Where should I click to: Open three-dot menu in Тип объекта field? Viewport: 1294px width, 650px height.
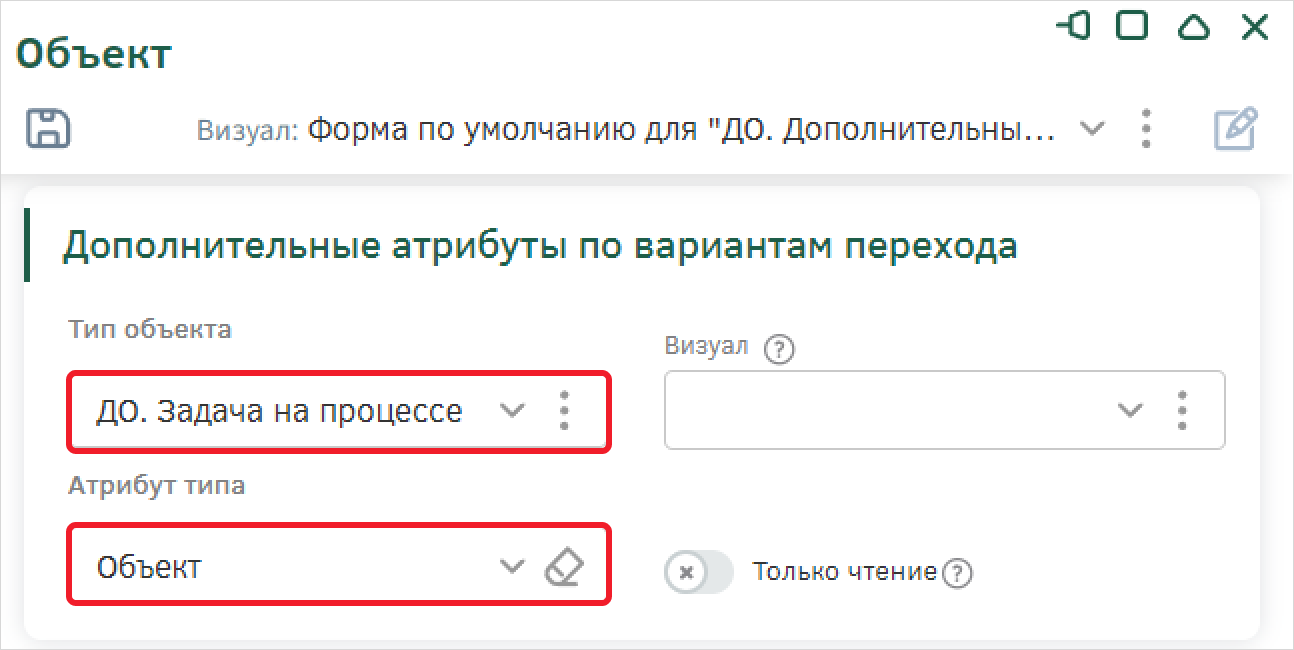(564, 411)
